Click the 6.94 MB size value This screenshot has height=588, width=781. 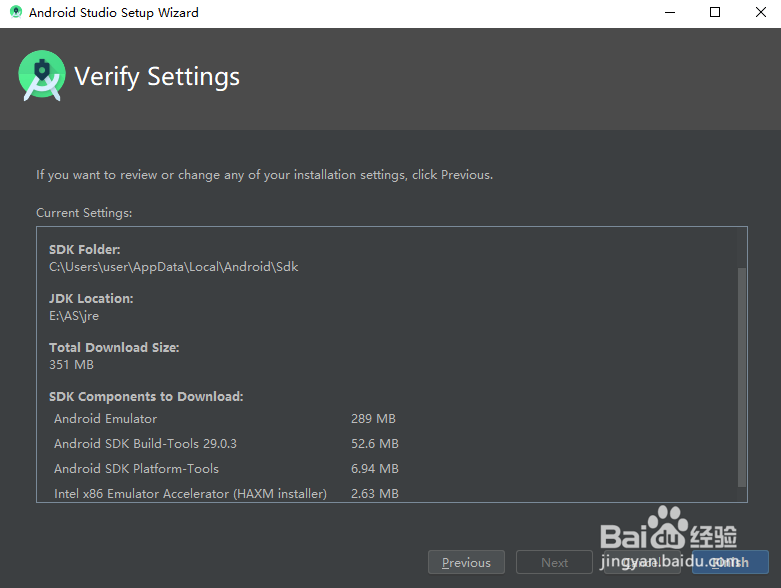coord(375,469)
